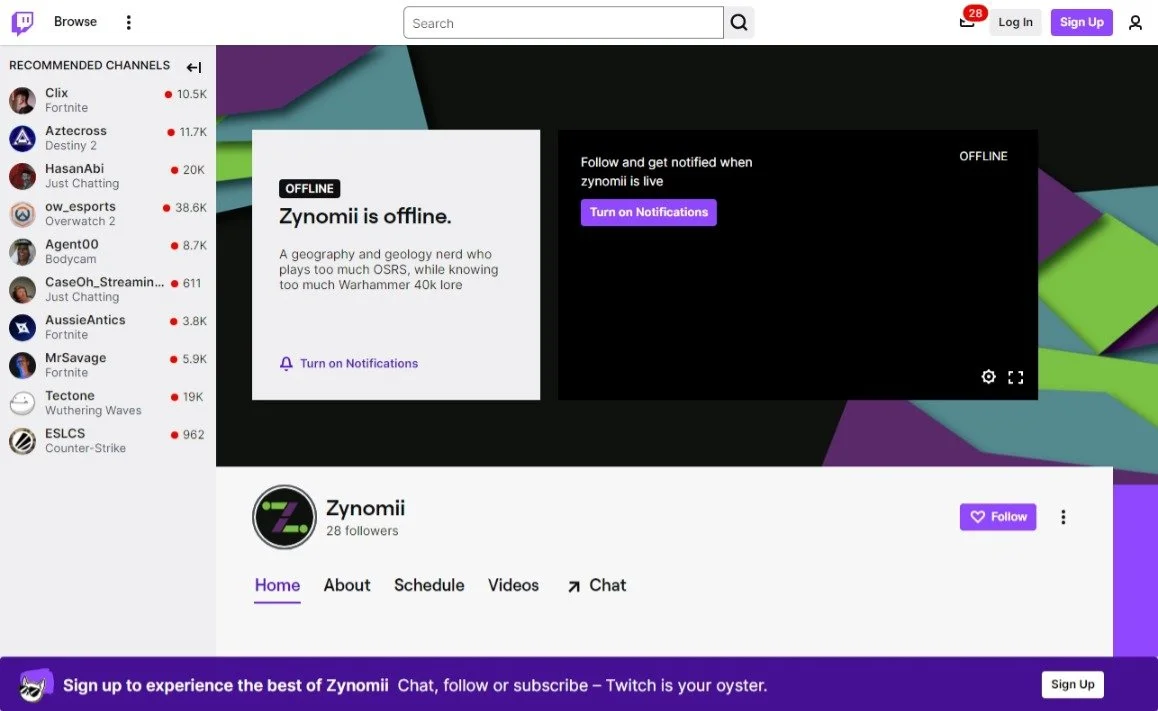Collapse the Recommended Channels sidebar
Image resolution: width=1158 pixels, height=711 pixels.
pyautogui.click(x=194, y=67)
